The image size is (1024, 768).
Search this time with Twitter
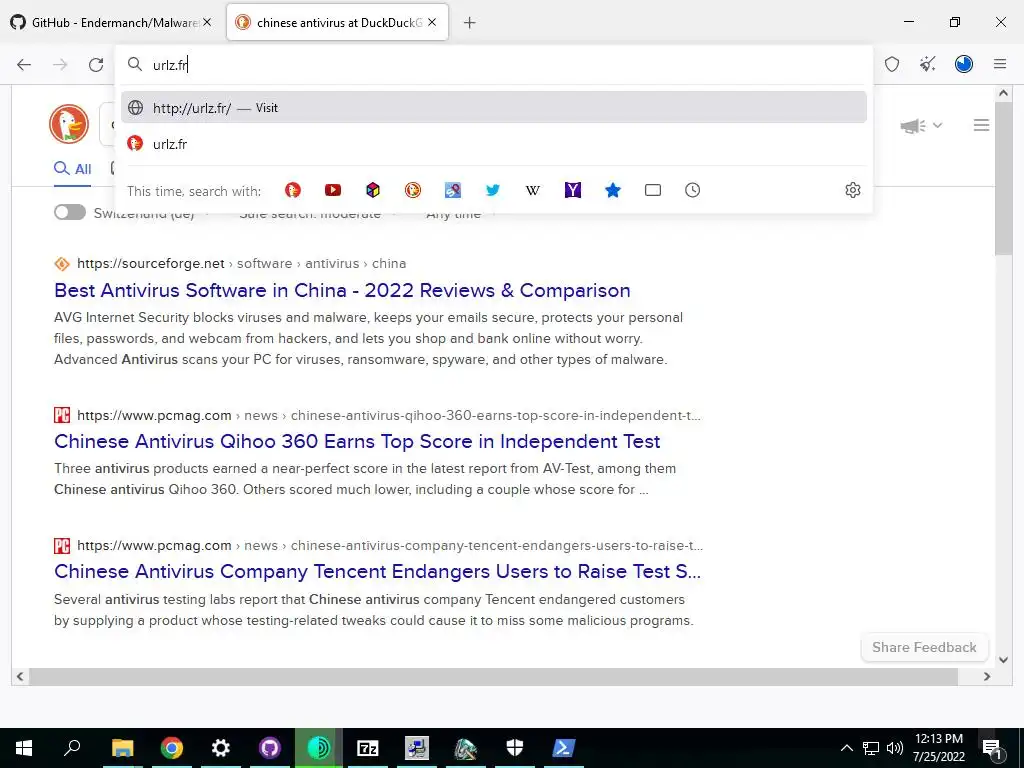[x=493, y=190]
